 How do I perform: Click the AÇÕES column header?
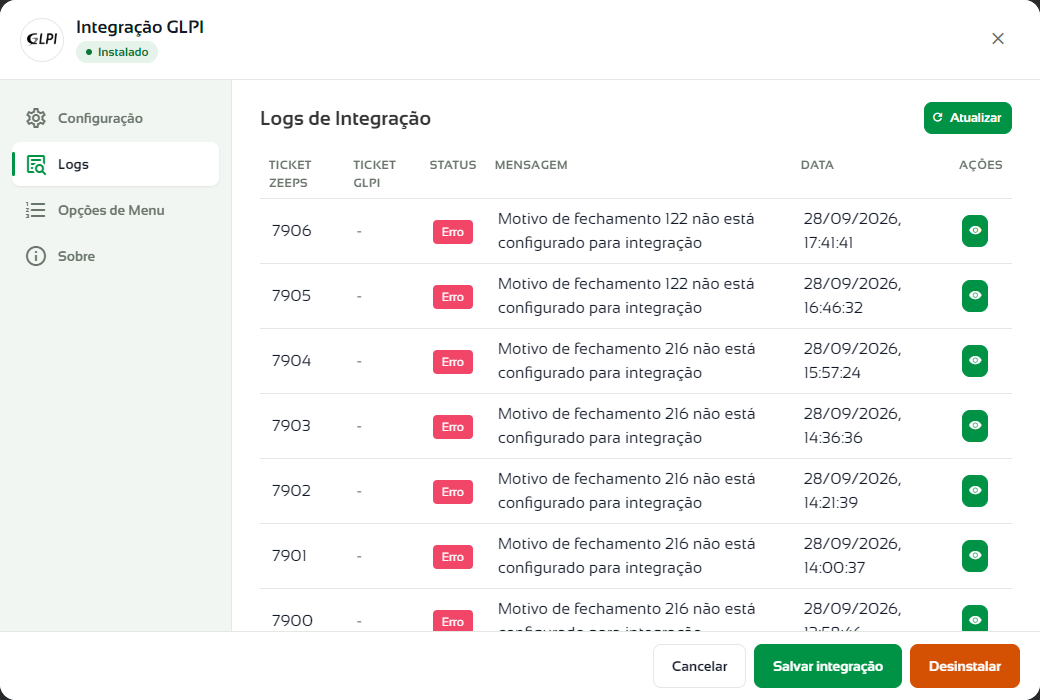[980, 165]
